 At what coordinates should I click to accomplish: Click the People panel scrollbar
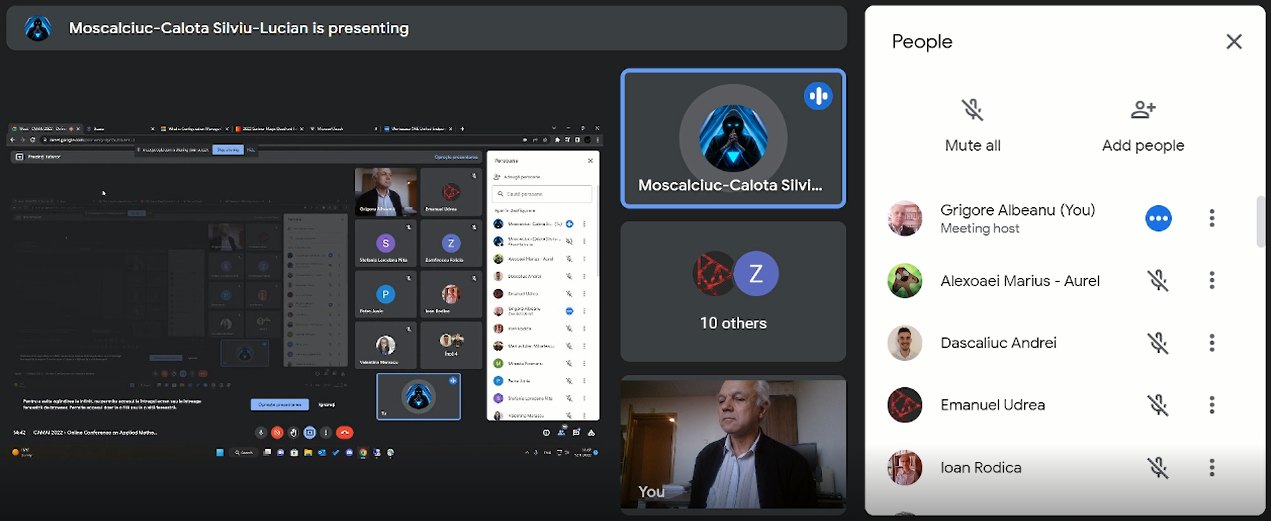1261,222
